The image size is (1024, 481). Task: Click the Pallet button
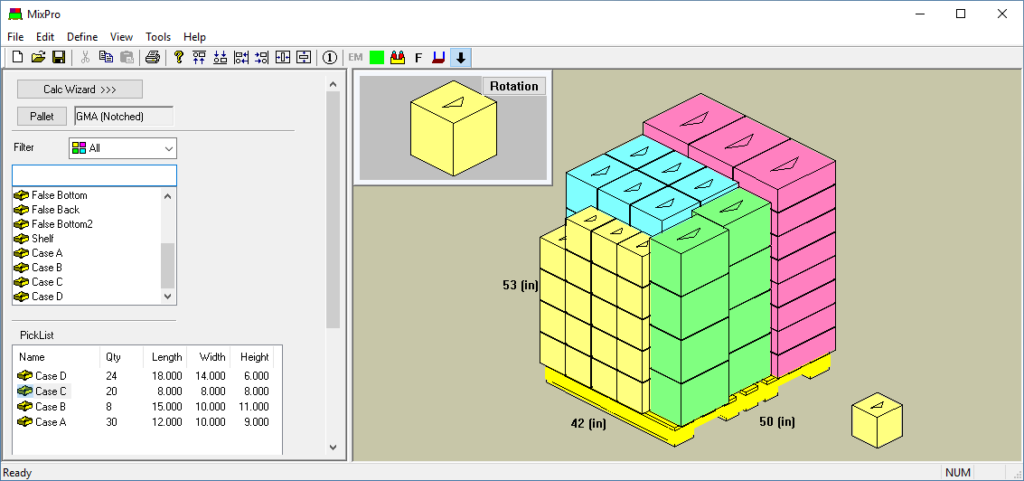(x=42, y=116)
